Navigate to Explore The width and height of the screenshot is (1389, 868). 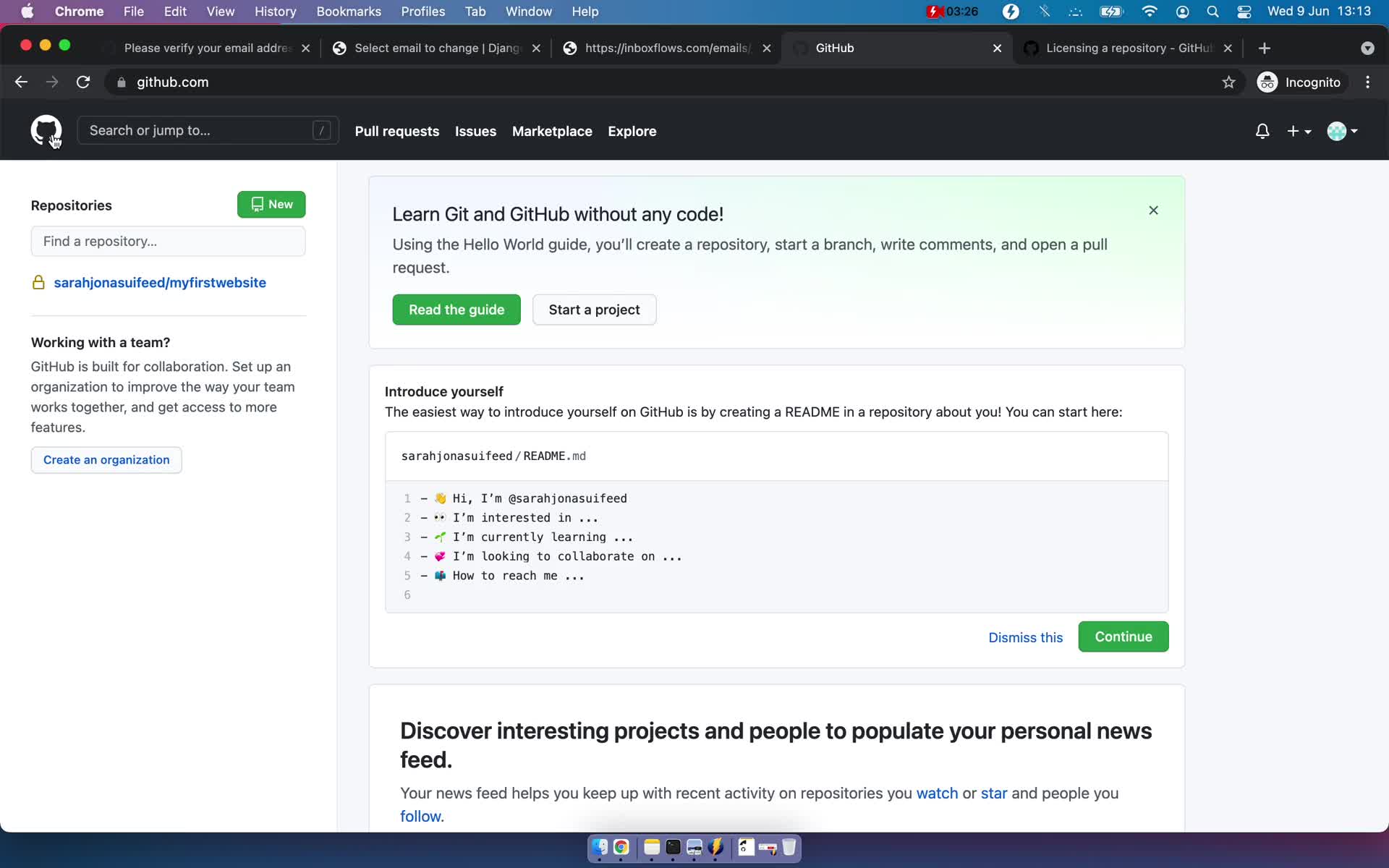click(632, 131)
